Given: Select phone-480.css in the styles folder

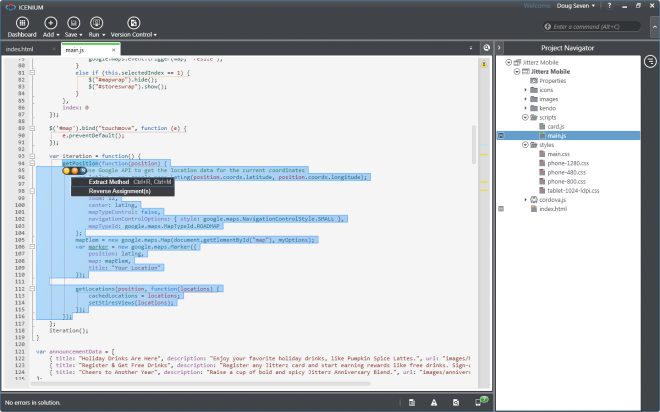Looking at the screenshot, I should [x=565, y=172].
